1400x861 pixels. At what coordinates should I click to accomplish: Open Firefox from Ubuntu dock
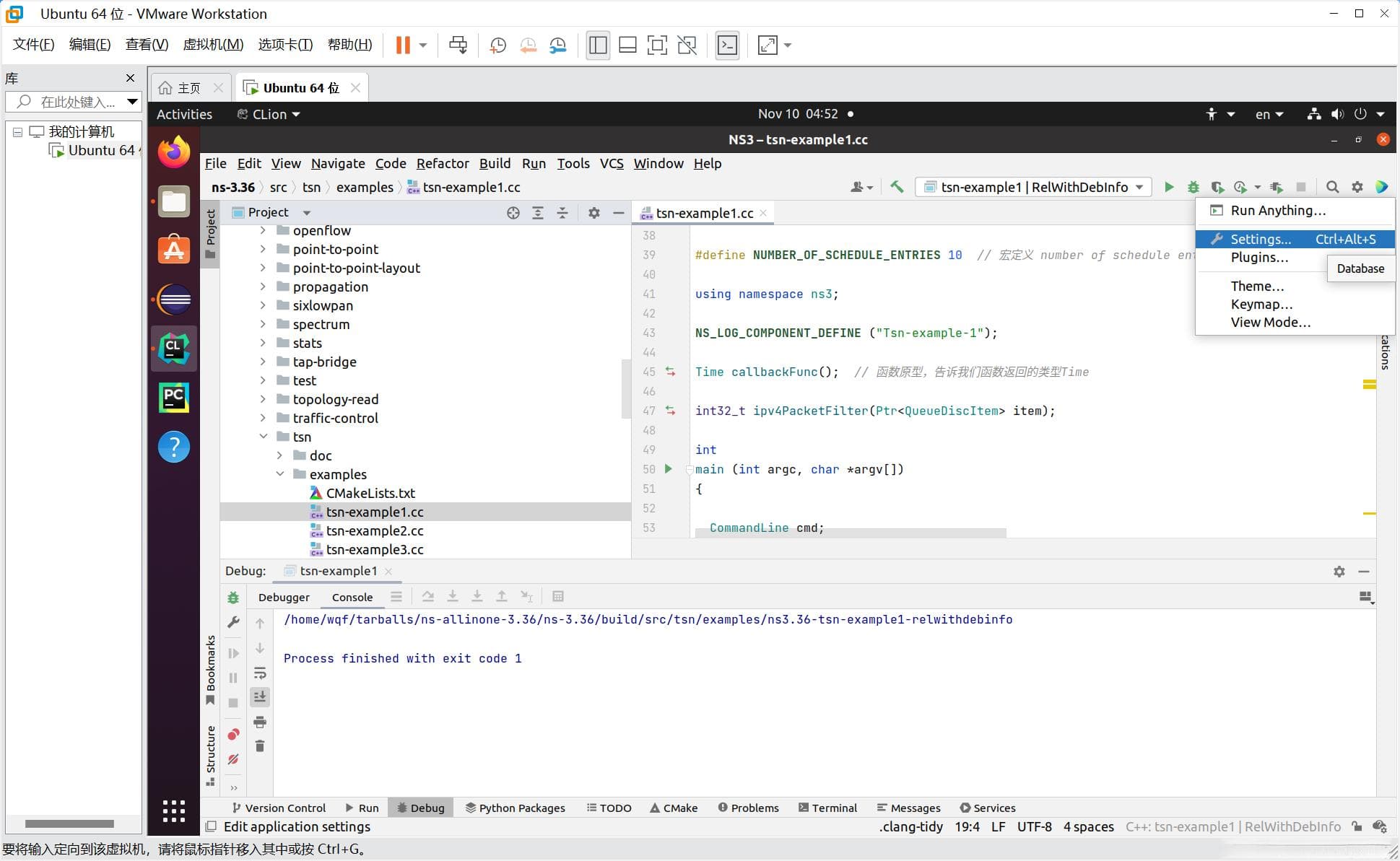[x=174, y=152]
